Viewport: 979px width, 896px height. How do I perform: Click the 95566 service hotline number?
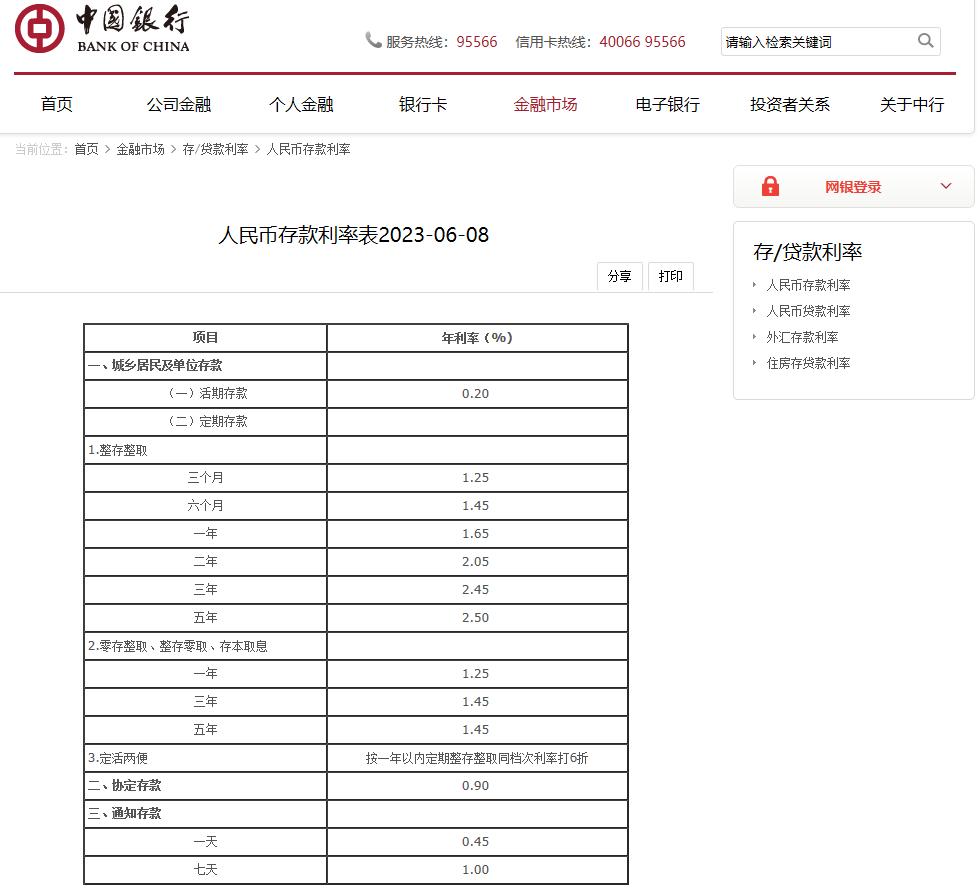tap(477, 41)
